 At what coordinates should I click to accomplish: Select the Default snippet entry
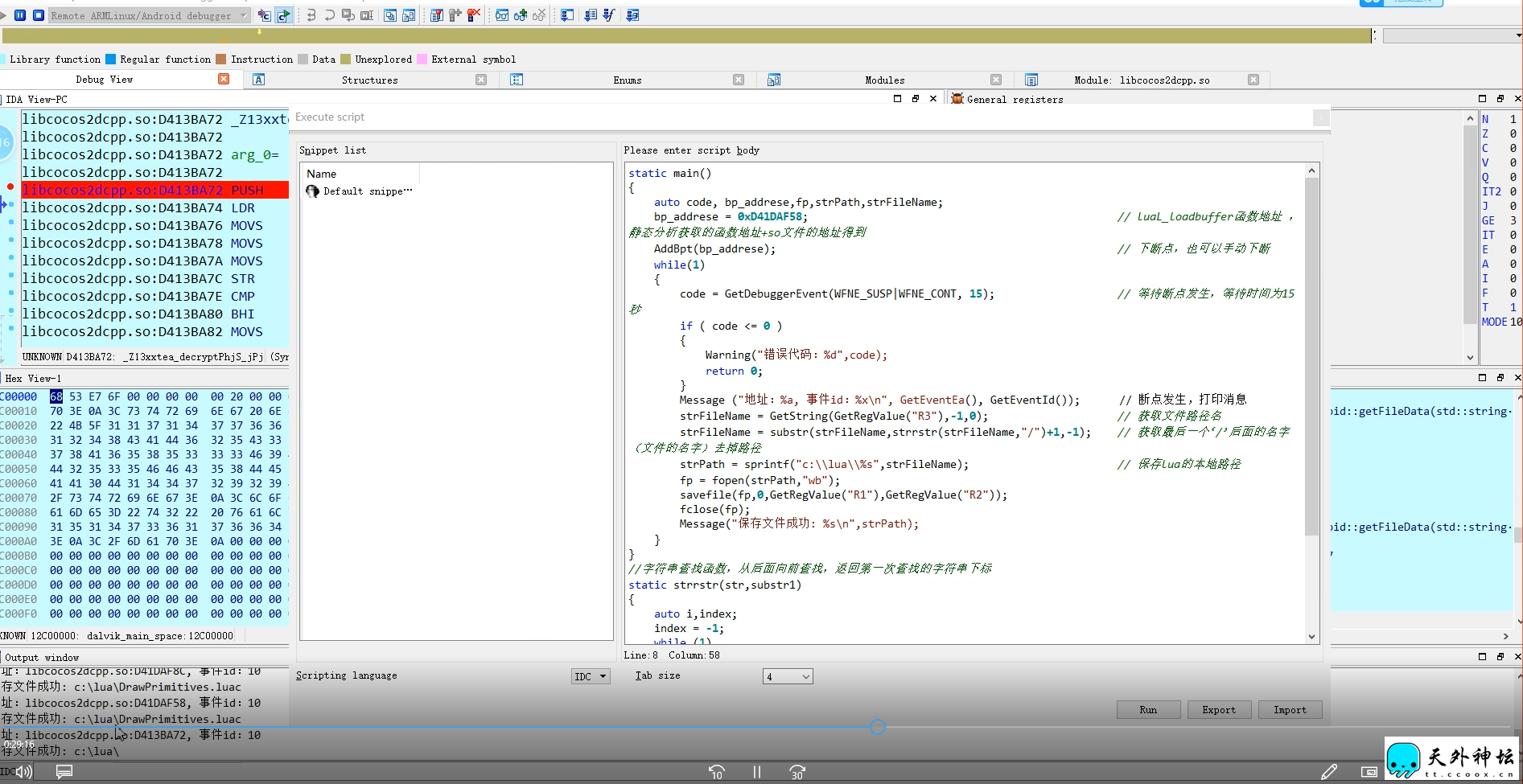360,191
